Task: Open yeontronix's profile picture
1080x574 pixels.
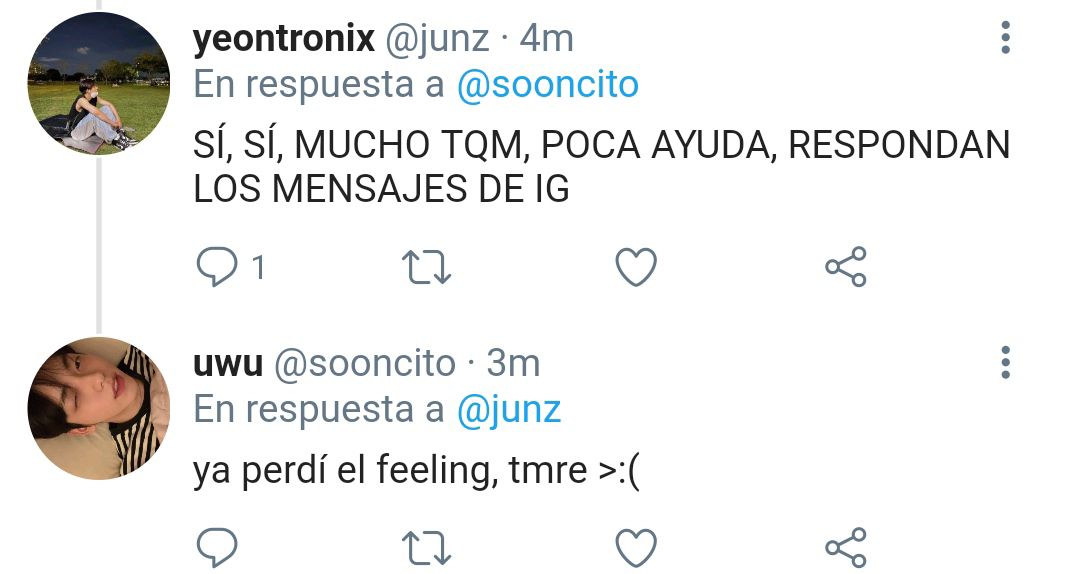Action: click(98, 83)
